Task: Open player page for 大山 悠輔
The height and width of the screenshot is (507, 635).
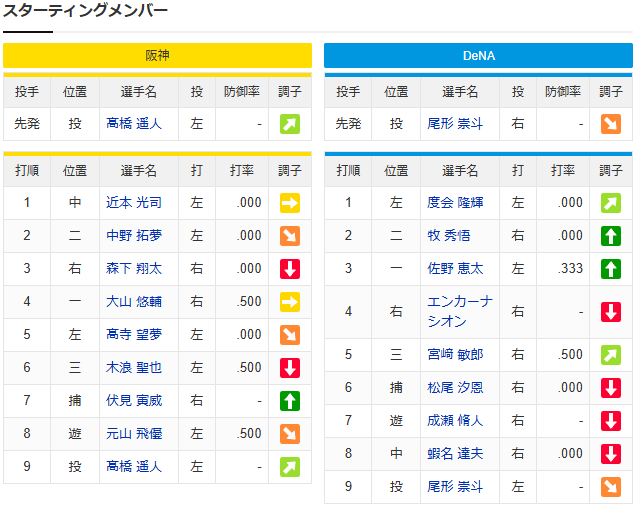Action: pos(134,301)
